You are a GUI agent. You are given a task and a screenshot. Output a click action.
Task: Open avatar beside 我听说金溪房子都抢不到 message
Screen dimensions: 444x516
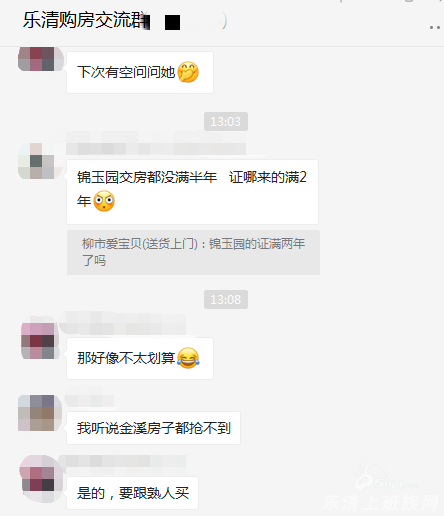40,413
